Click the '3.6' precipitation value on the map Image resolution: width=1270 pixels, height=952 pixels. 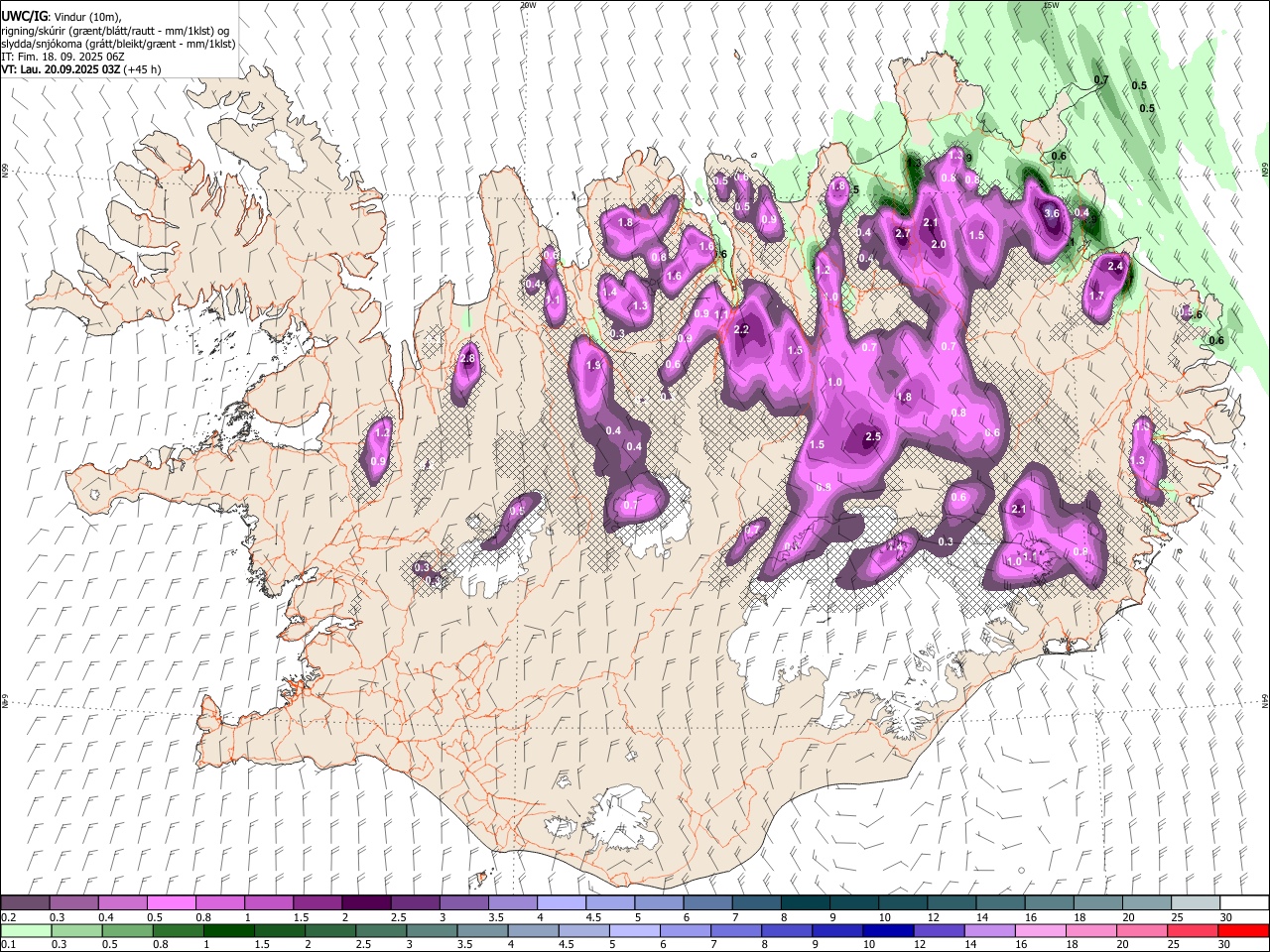click(1053, 213)
